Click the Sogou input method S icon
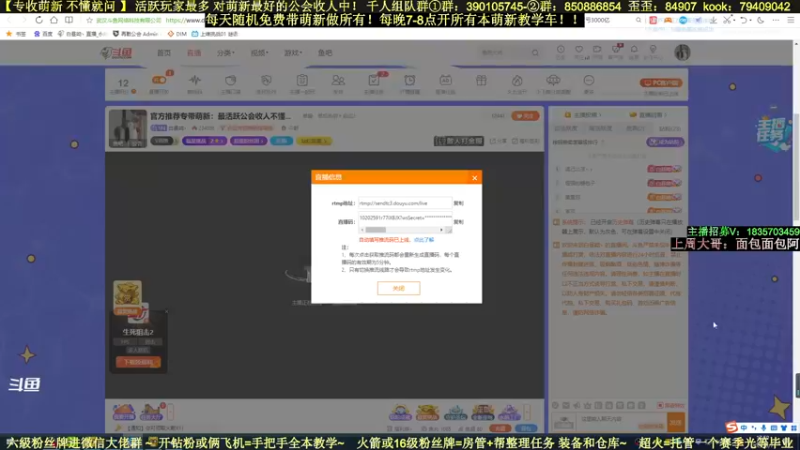 (732, 427)
